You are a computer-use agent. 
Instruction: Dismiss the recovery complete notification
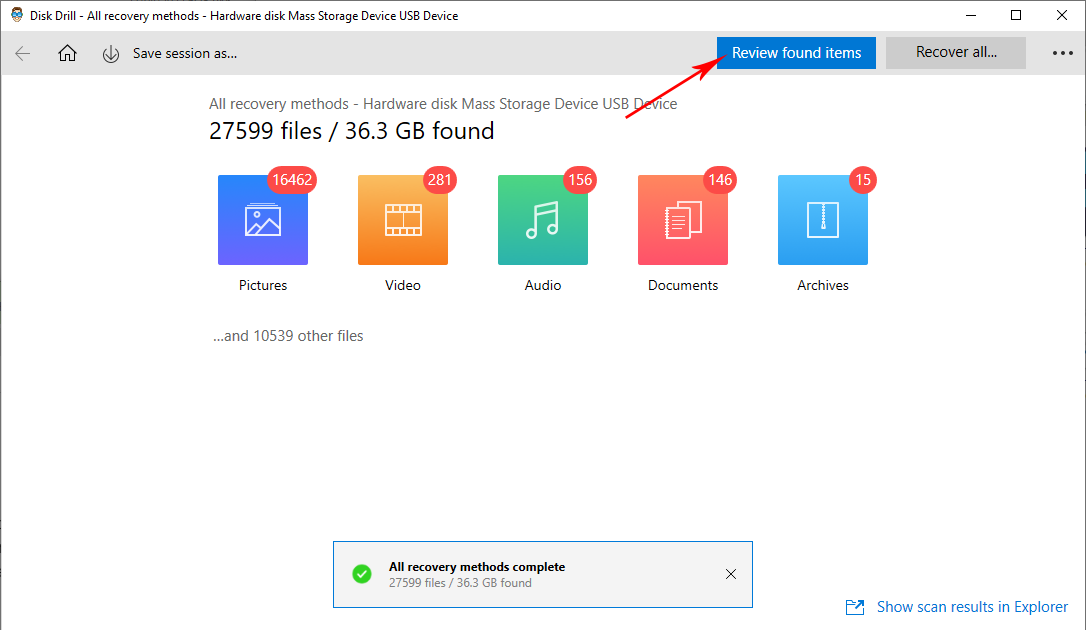click(731, 574)
